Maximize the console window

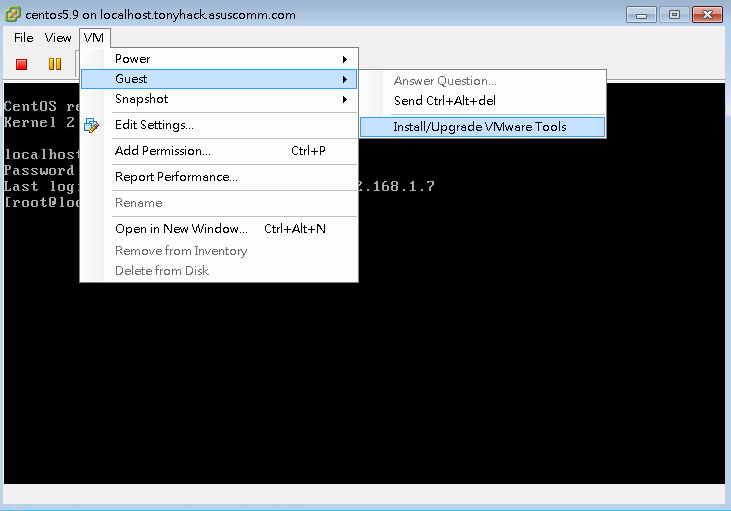click(x=674, y=15)
